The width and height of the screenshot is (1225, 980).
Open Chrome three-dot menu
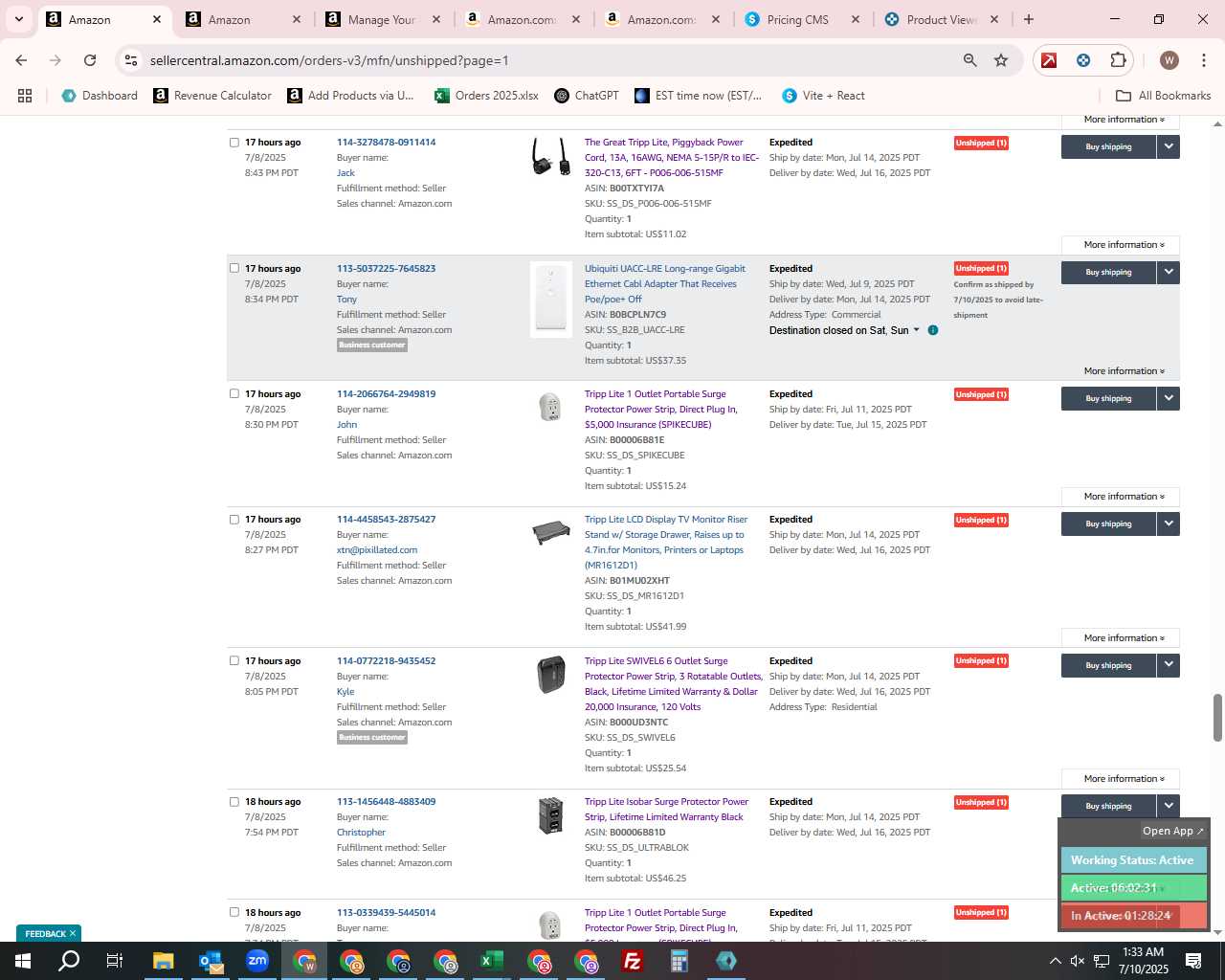click(1203, 60)
